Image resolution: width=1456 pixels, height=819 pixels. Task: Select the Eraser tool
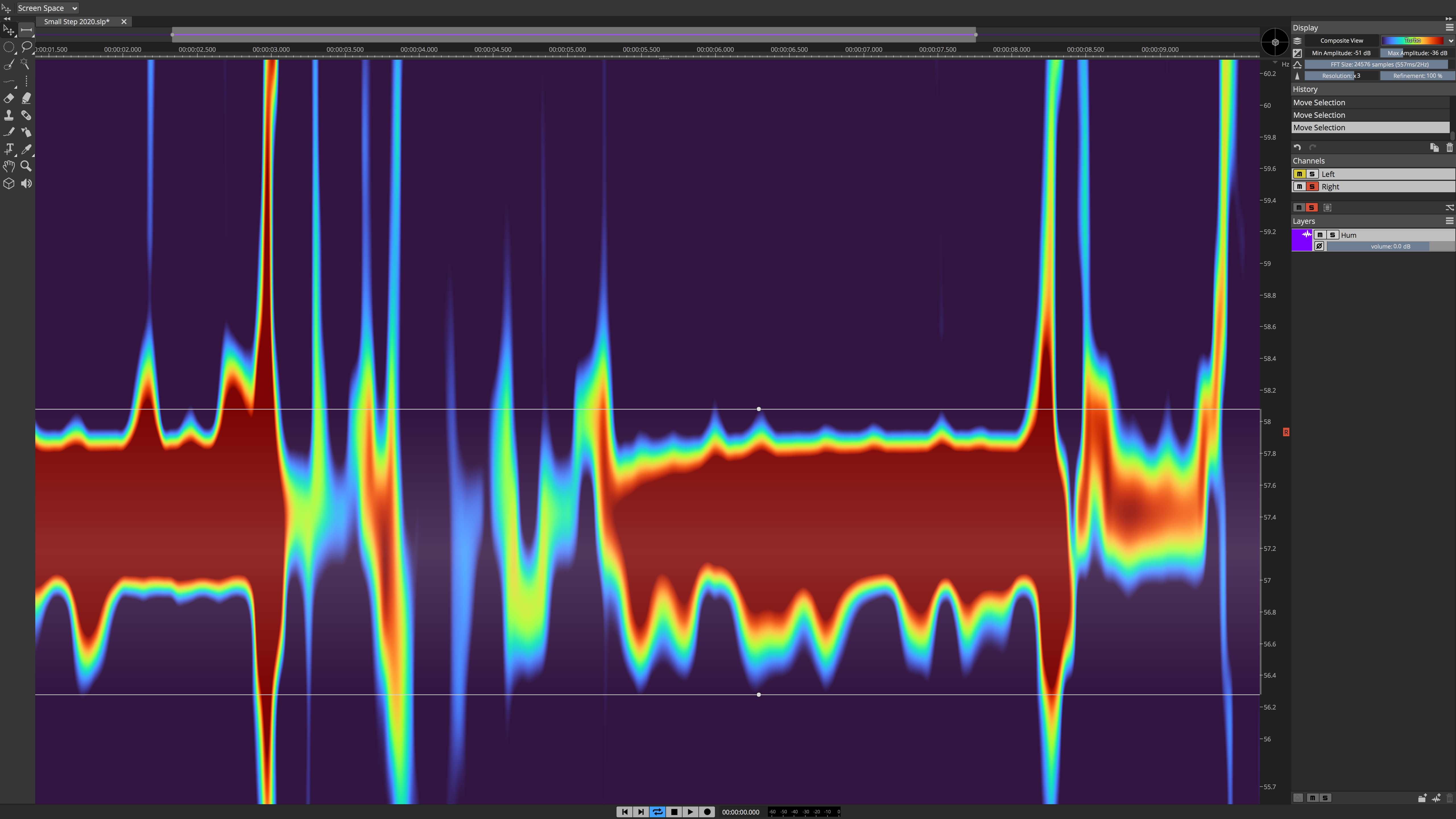pos(9,98)
